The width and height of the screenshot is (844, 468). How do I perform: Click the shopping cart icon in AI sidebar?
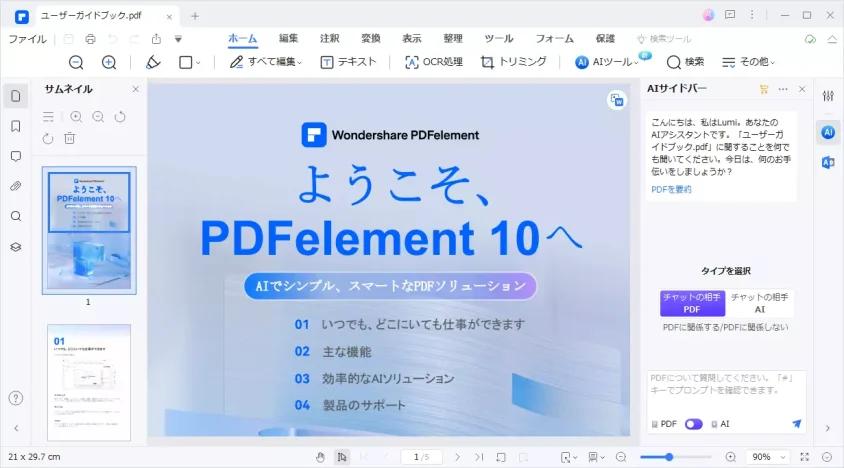764,89
